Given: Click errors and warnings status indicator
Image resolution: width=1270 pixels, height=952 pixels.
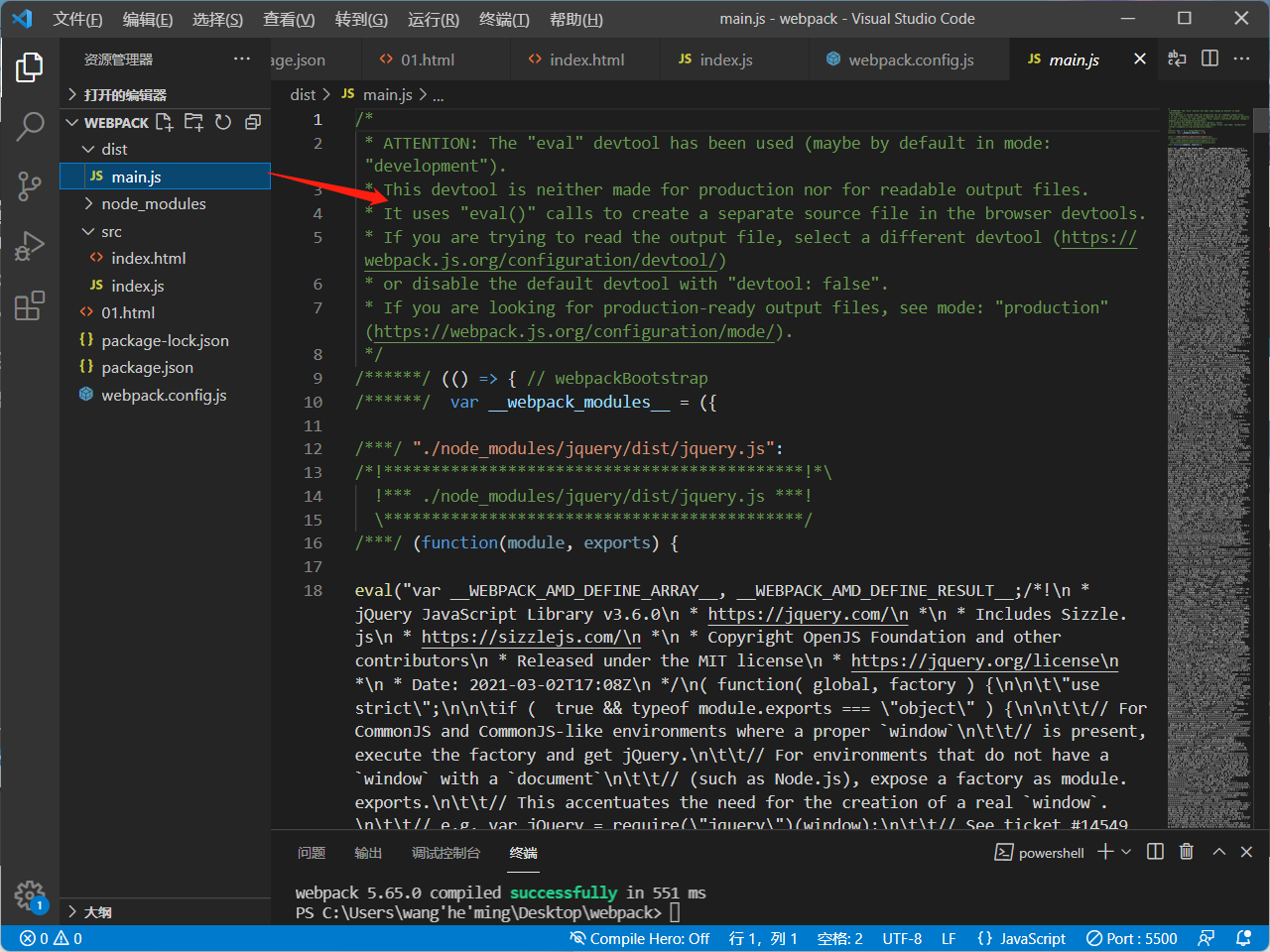Looking at the screenshot, I should point(52,938).
